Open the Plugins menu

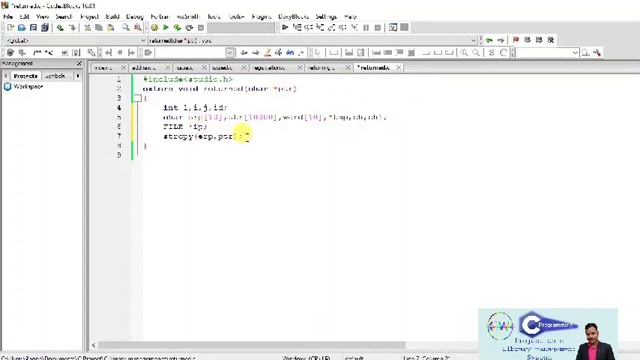(x=261, y=17)
